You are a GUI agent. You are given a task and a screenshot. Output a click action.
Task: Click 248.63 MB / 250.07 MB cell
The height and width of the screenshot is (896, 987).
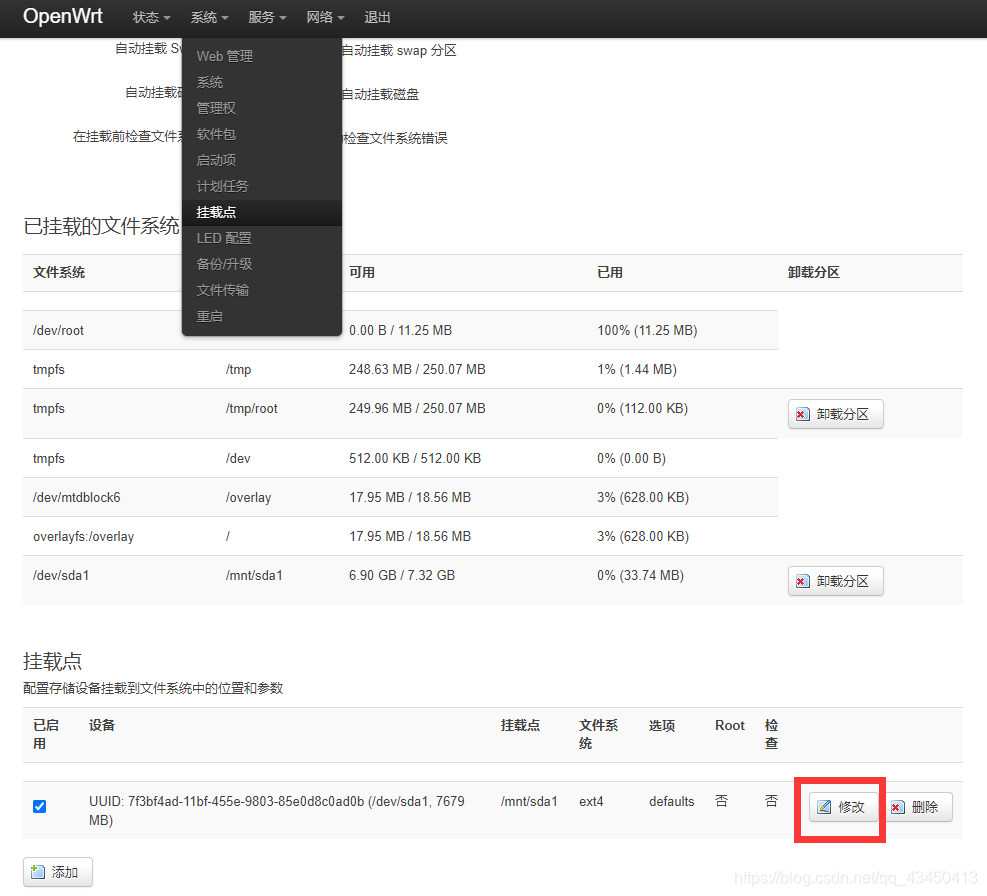[x=417, y=370]
